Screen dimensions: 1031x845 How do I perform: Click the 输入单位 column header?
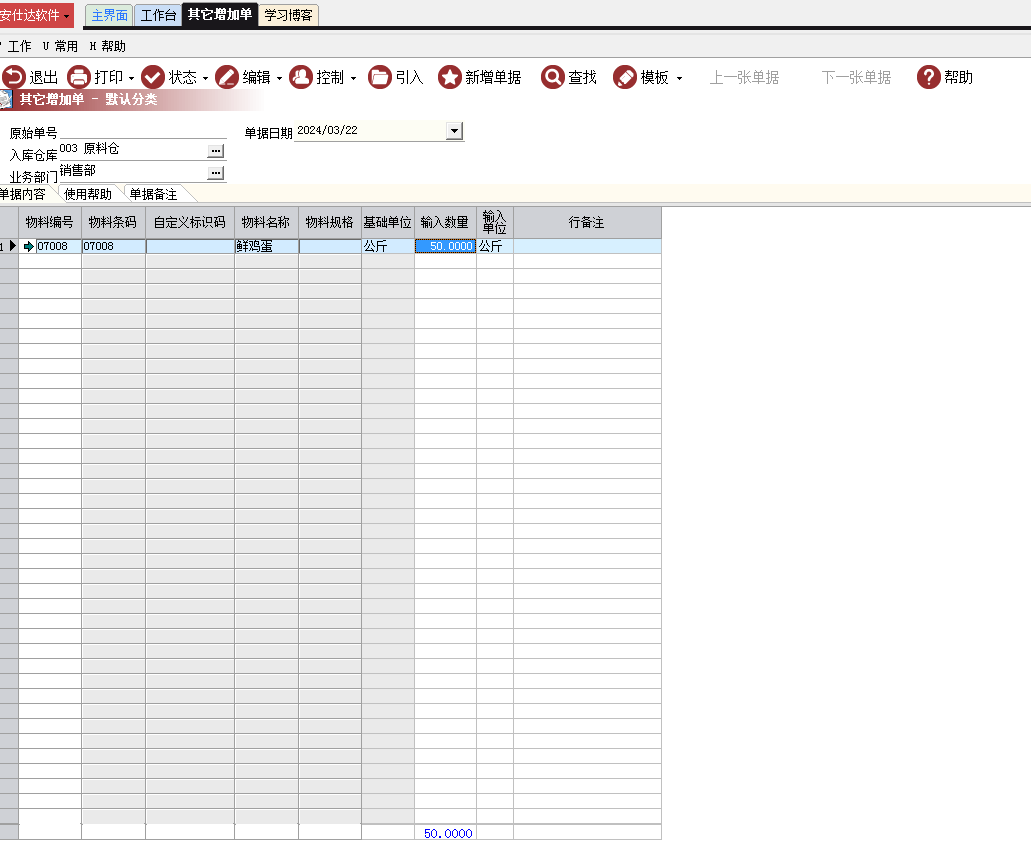tap(494, 222)
